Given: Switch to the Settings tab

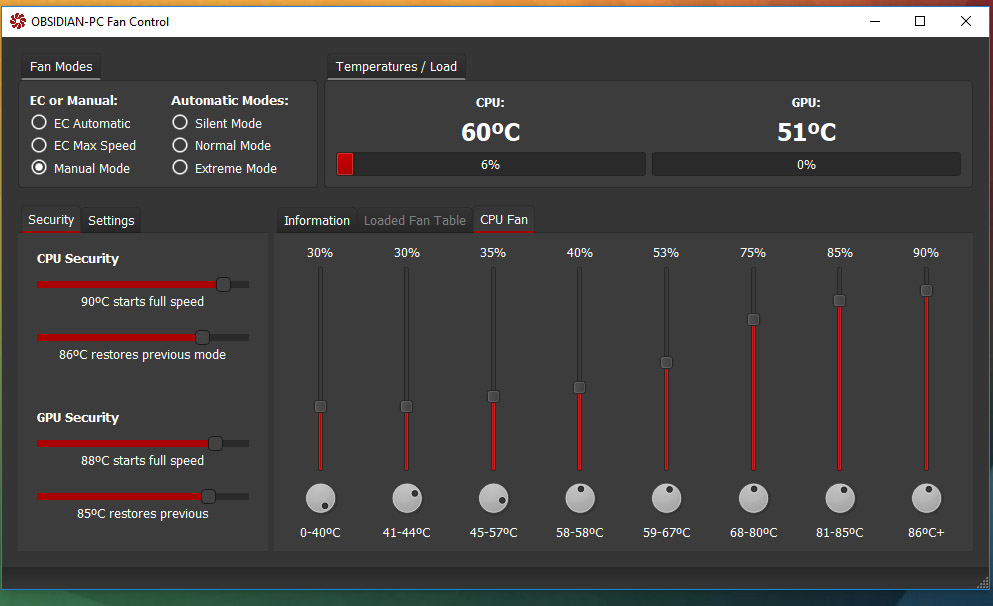Looking at the screenshot, I should 111,220.
